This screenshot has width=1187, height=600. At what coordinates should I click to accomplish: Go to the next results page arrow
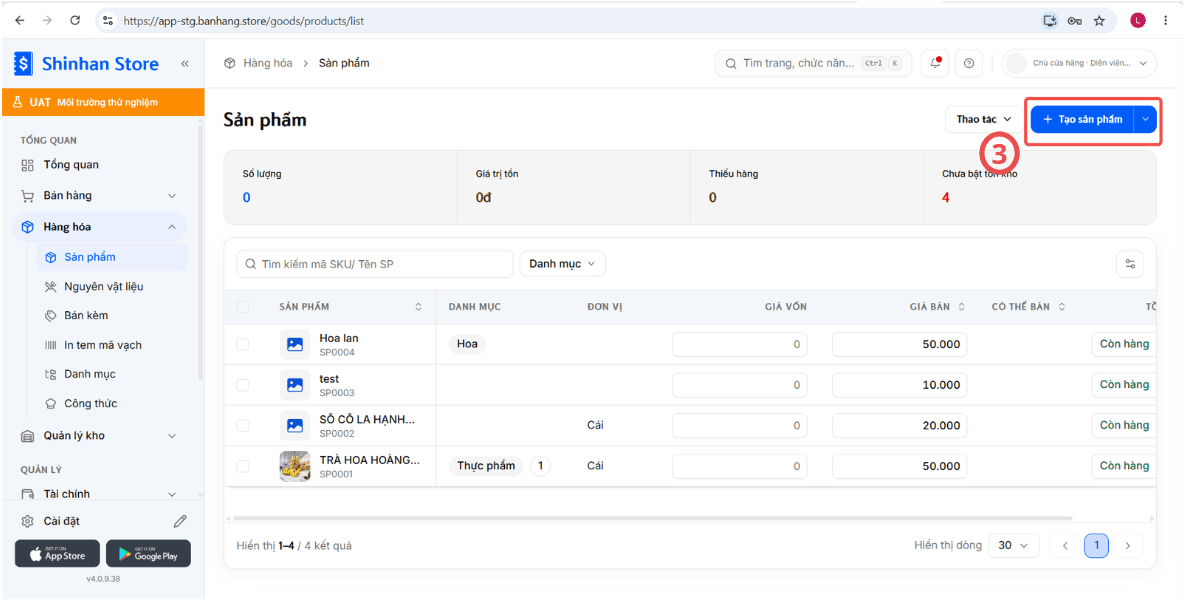pos(1128,546)
